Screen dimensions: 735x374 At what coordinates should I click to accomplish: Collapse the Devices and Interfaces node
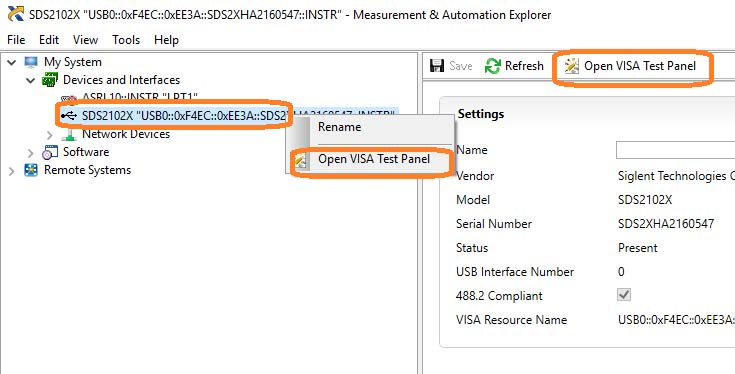[x=30, y=80]
